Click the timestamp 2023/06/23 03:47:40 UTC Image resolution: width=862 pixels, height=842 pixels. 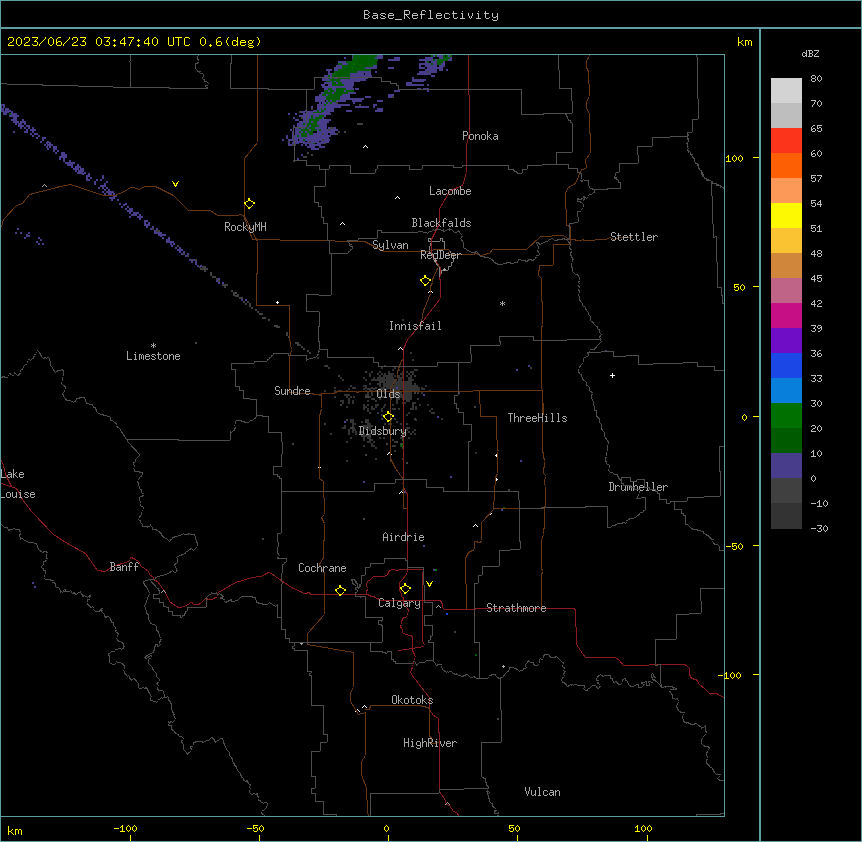[x=99, y=42]
